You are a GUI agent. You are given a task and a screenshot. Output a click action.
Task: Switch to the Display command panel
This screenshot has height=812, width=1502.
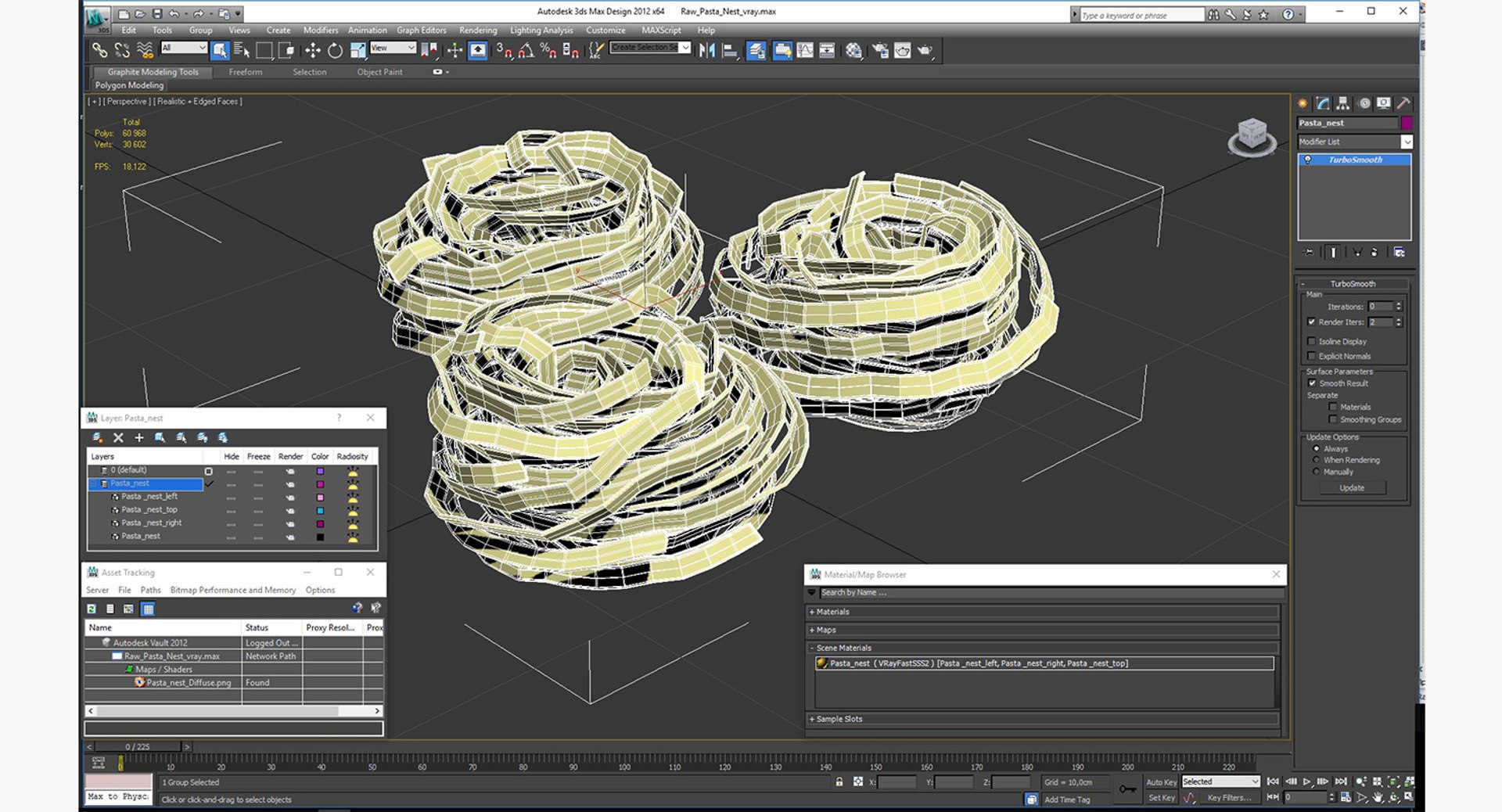point(1384,103)
